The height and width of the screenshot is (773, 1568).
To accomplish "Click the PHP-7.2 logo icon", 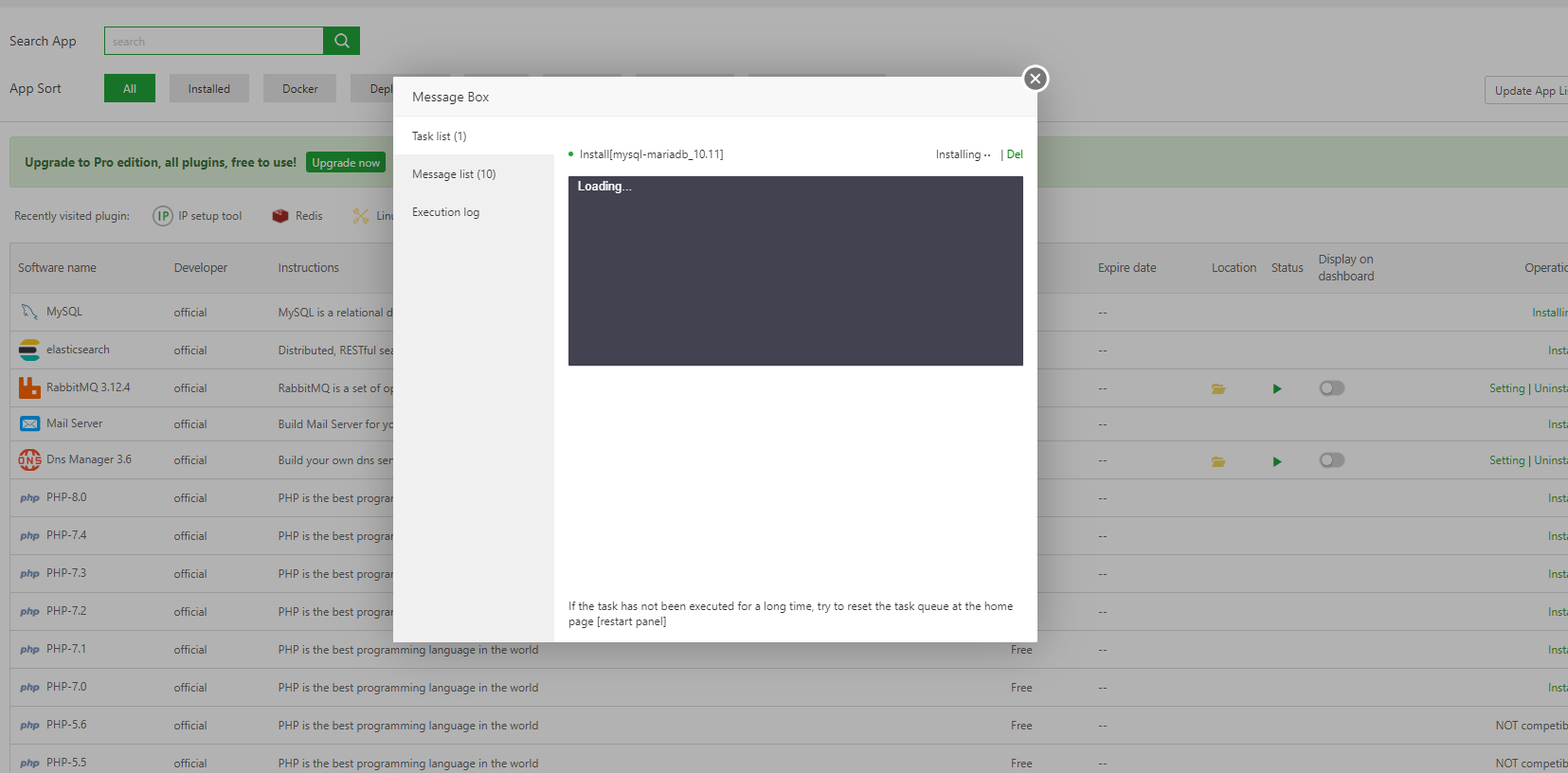I will pyautogui.click(x=30, y=612).
